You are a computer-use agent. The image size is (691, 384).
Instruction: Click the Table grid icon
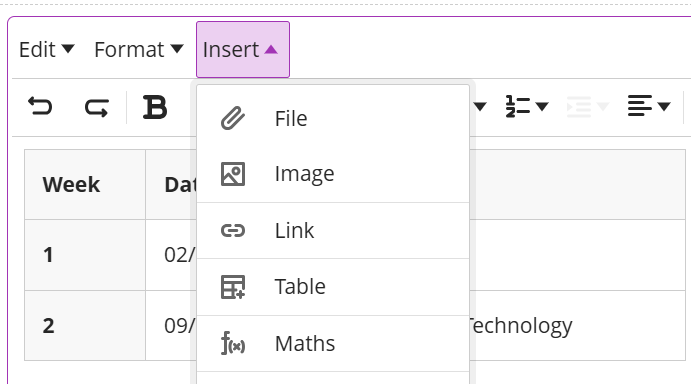(x=233, y=287)
